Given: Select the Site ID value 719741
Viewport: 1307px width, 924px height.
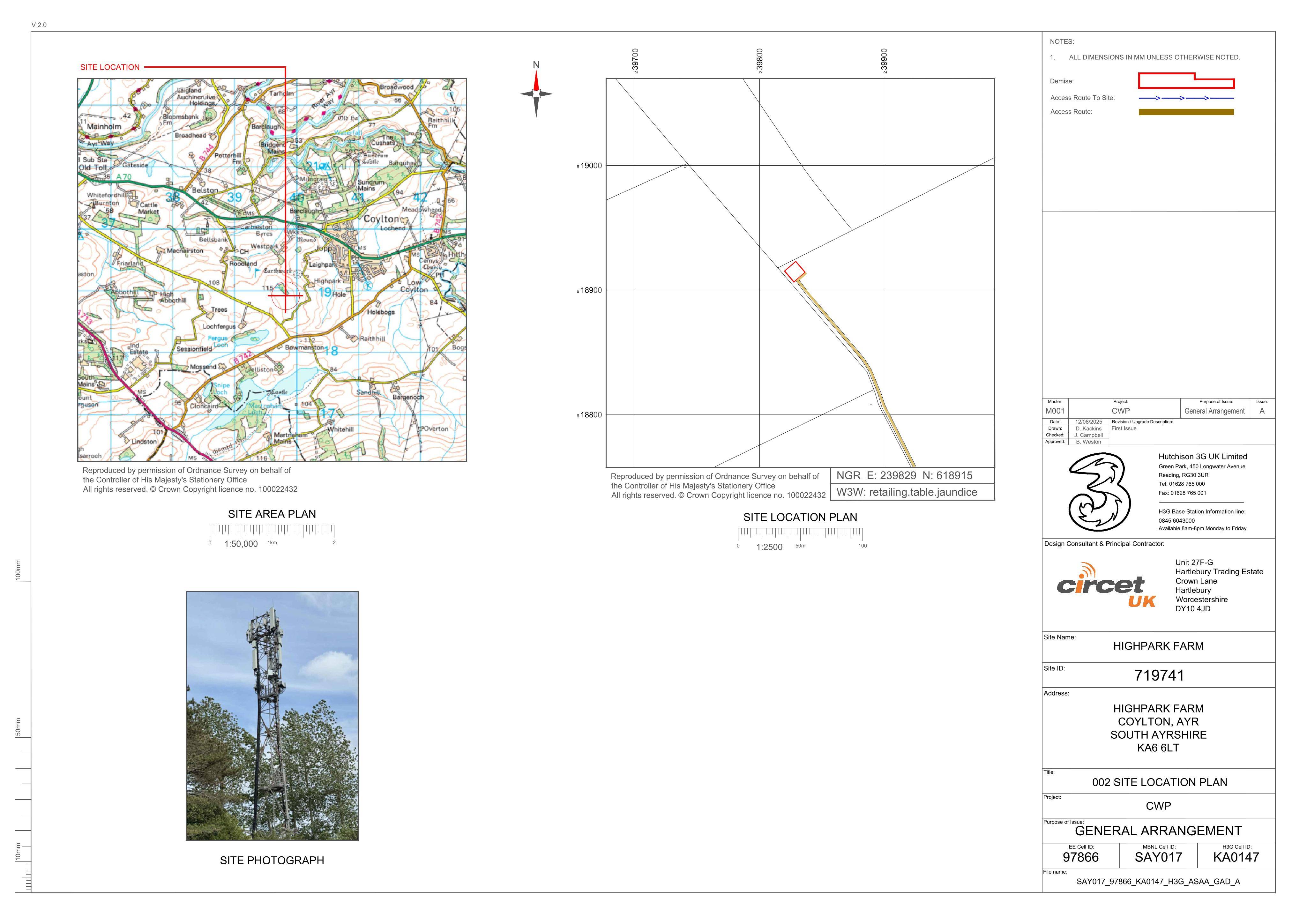Looking at the screenshot, I should click(x=1159, y=676).
